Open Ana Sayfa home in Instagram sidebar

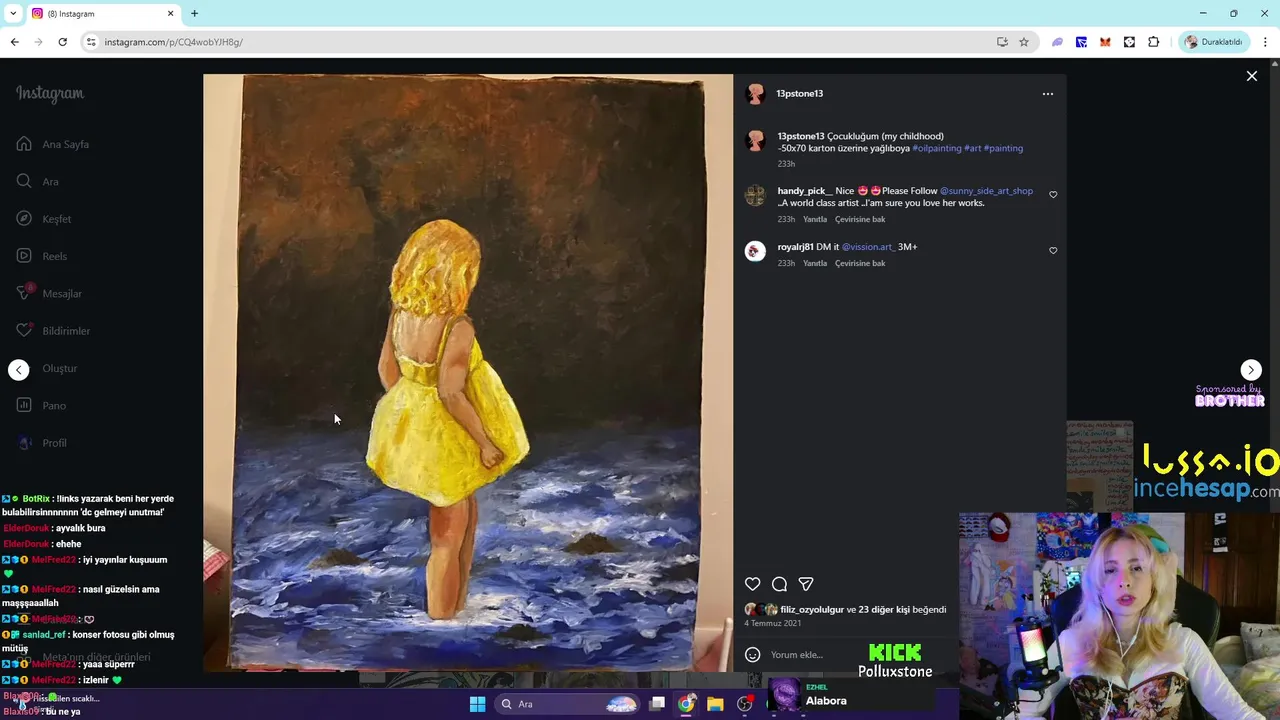pyautogui.click(x=53, y=144)
